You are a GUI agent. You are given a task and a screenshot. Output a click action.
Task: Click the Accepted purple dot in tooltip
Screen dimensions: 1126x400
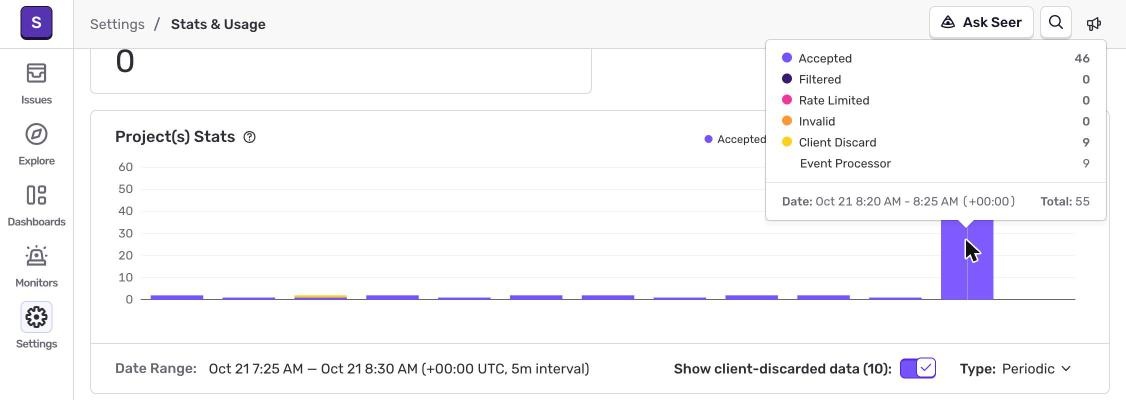(x=787, y=58)
